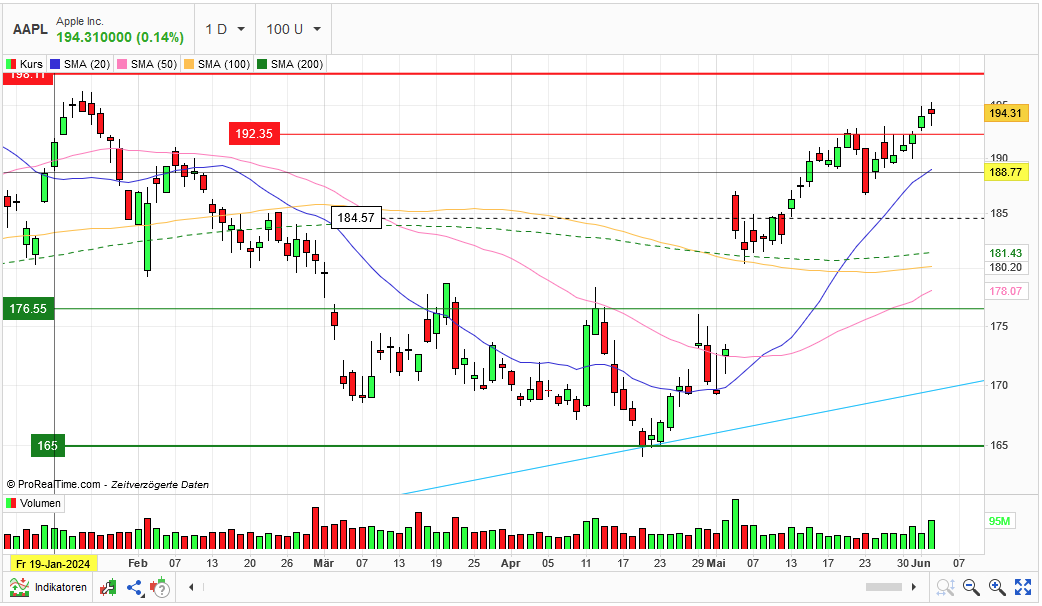Click the blue share icon

pyautogui.click(x=135, y=588)
